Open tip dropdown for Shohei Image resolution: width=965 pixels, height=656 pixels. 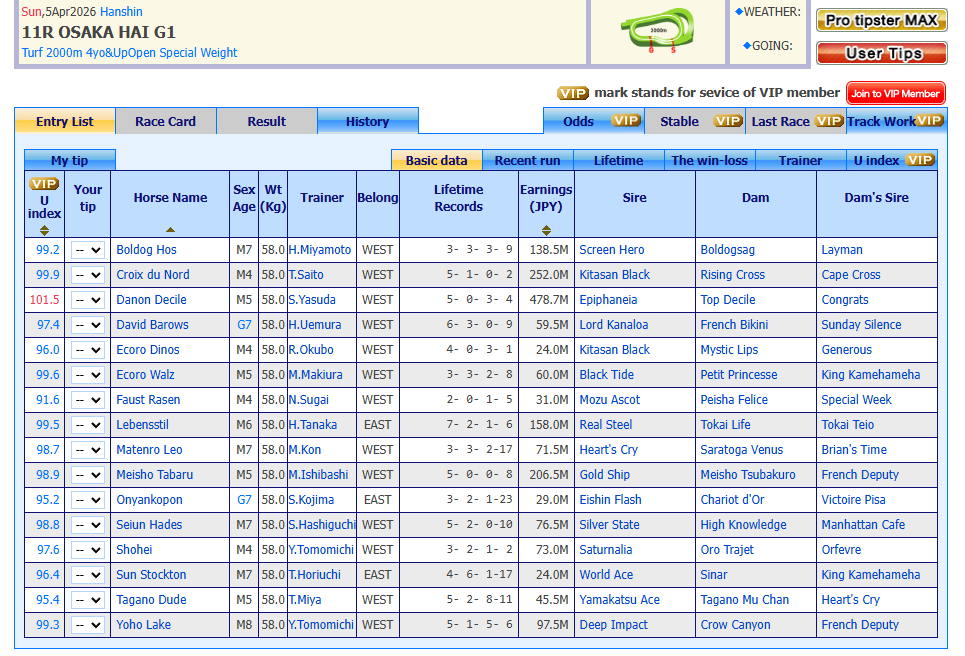click(87, 550)
